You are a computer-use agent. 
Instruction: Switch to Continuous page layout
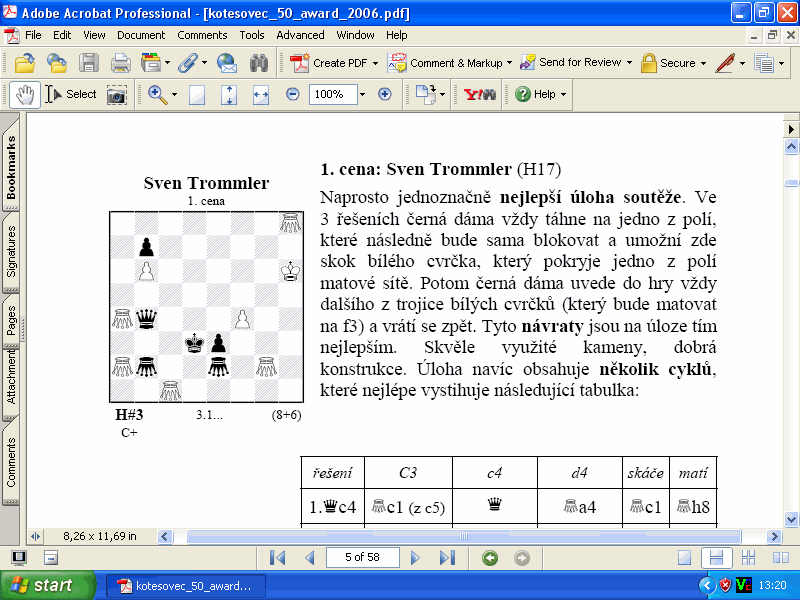click(x=716, y=558)
